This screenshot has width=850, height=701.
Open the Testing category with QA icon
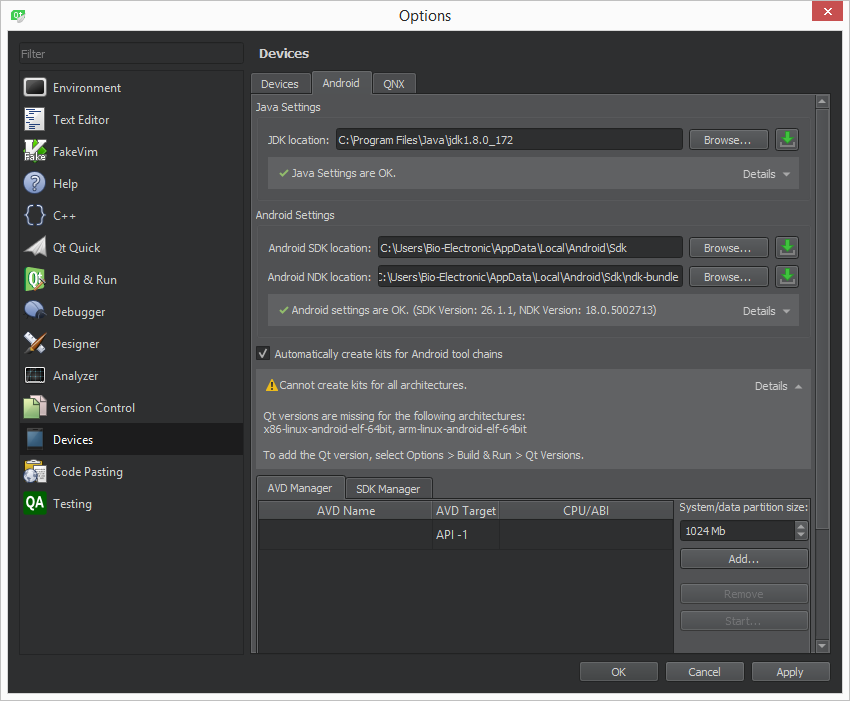tap(72, 504)
